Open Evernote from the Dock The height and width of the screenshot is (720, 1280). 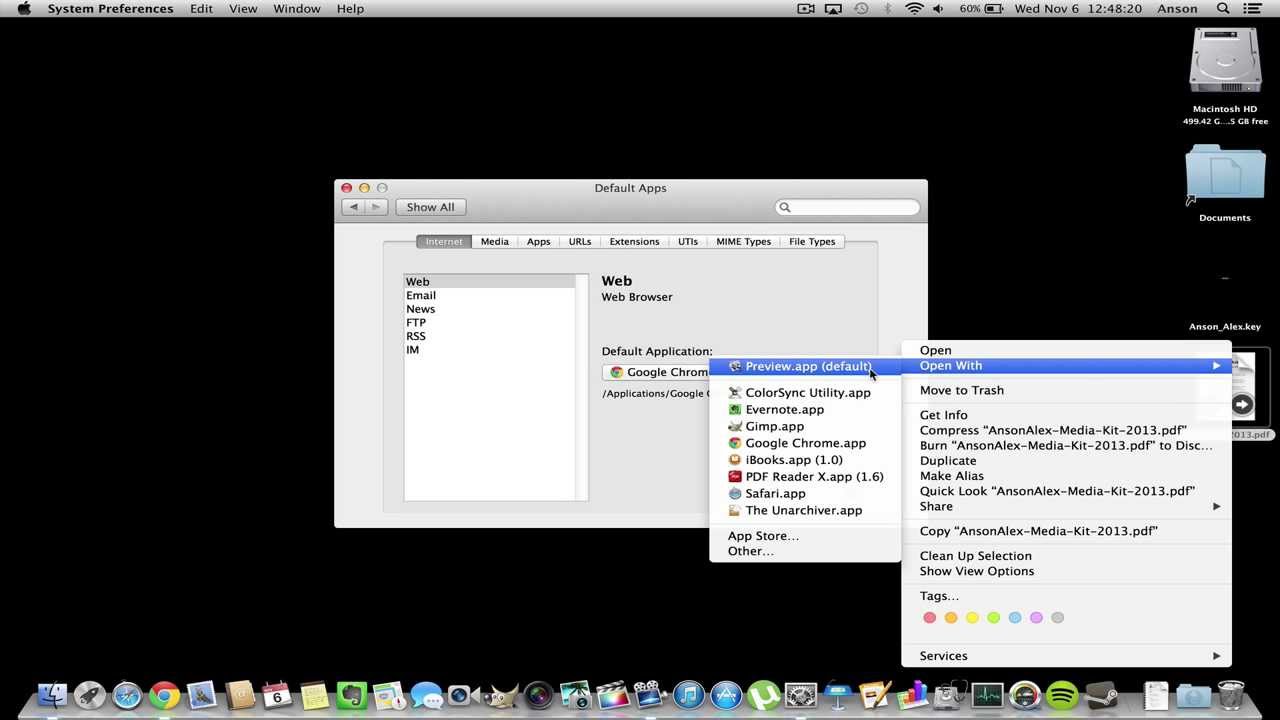pyautogui.click(x=350, y=695)
